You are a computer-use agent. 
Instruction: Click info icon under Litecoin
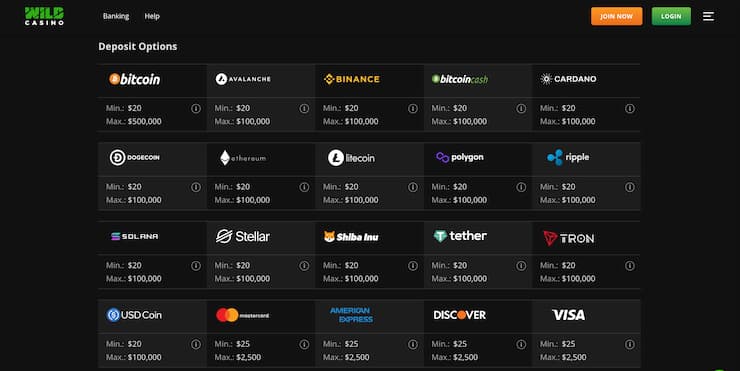[x=412, y=187]
